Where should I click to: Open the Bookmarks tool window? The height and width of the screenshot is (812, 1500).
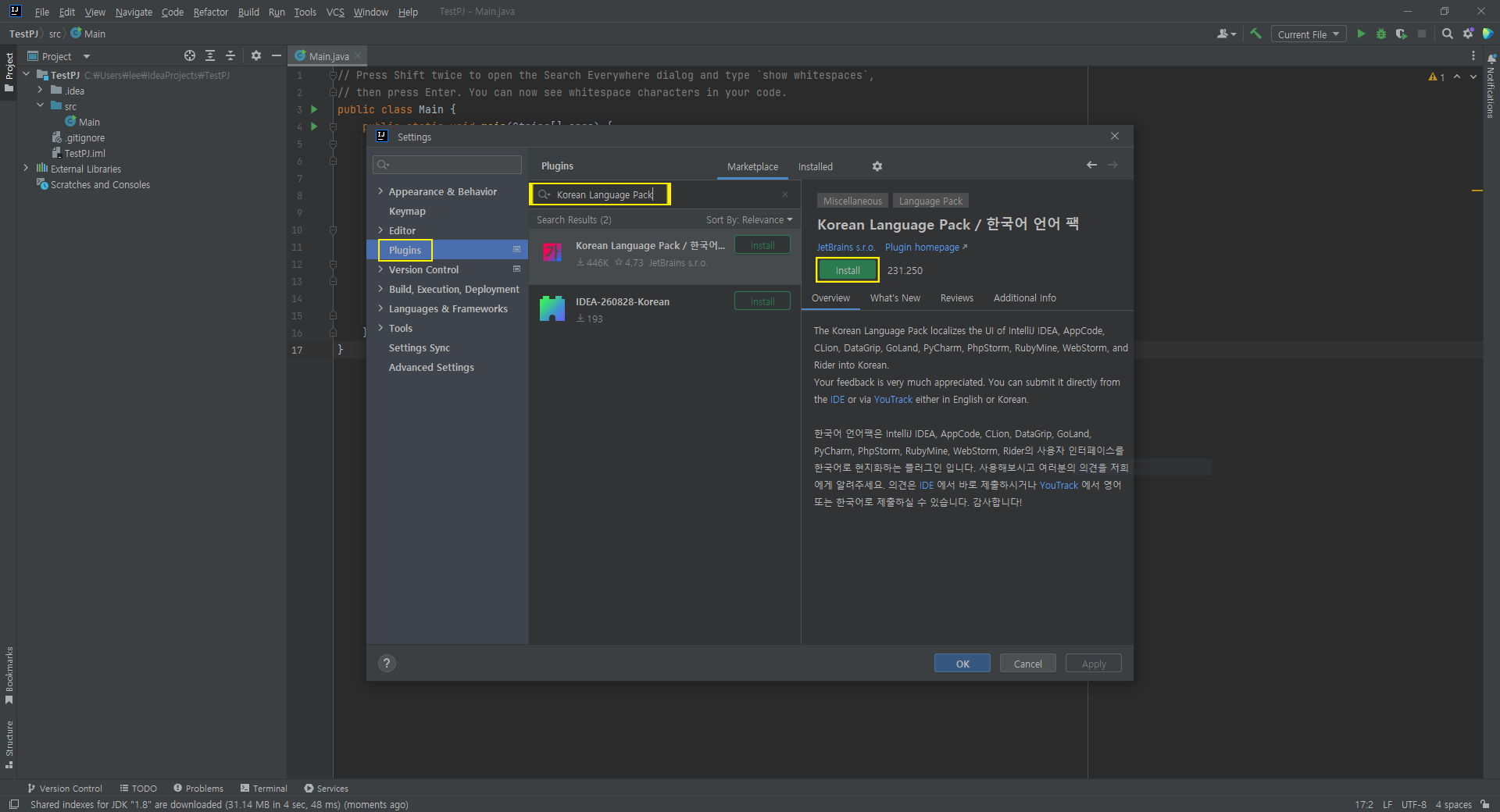click(x=9, y=675)
